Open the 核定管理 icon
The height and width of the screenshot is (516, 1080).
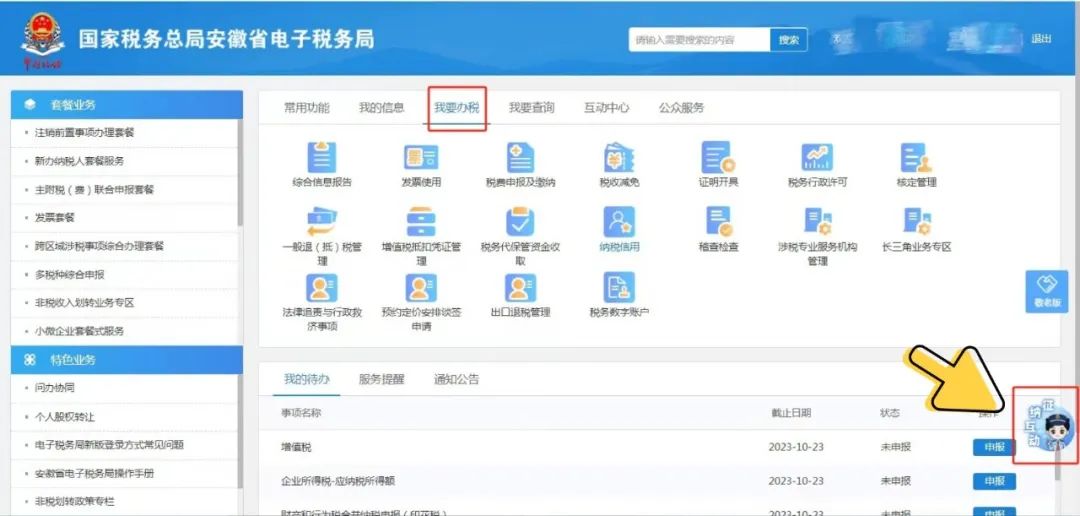(916, 159)
